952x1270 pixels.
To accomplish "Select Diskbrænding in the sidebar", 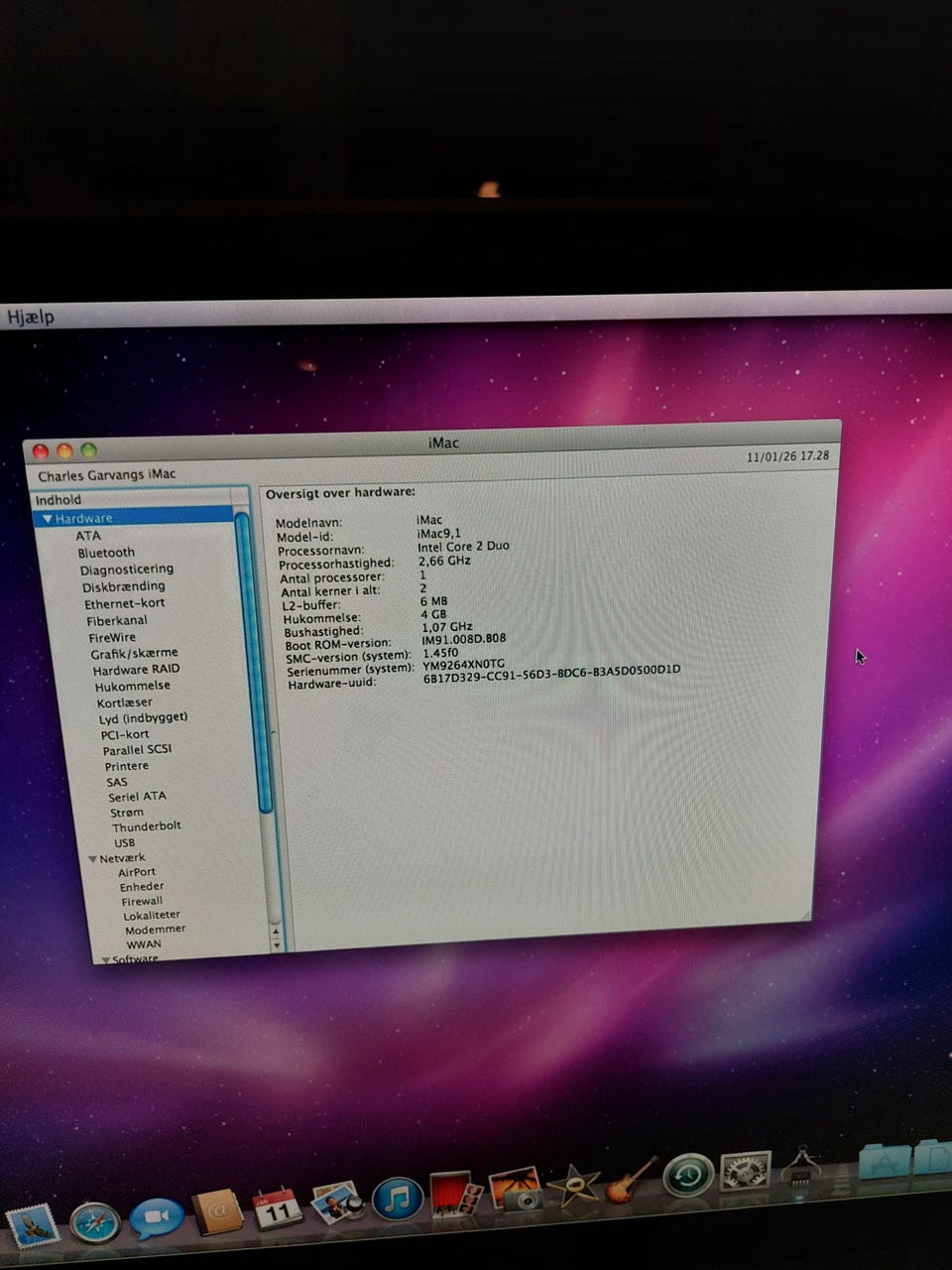I will pyautogui.click(x=124, y=586).
